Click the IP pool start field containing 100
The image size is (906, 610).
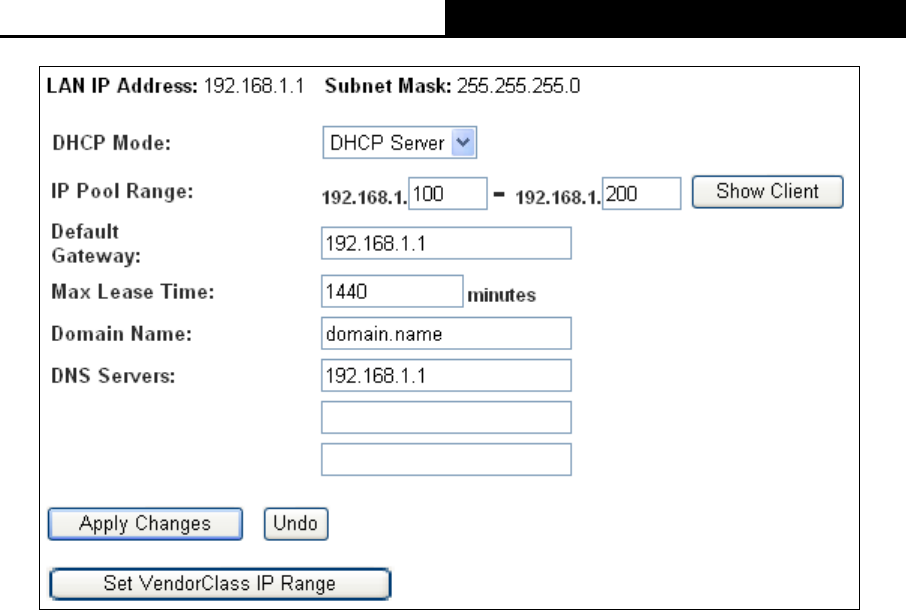[x=448, y=194]
